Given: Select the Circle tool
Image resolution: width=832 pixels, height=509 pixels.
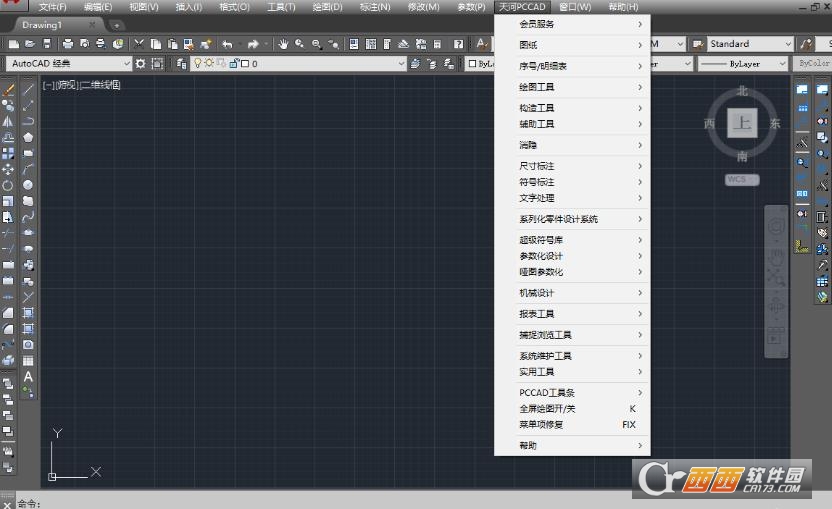Looking at the screenshot, I should (x=28, y=185).
